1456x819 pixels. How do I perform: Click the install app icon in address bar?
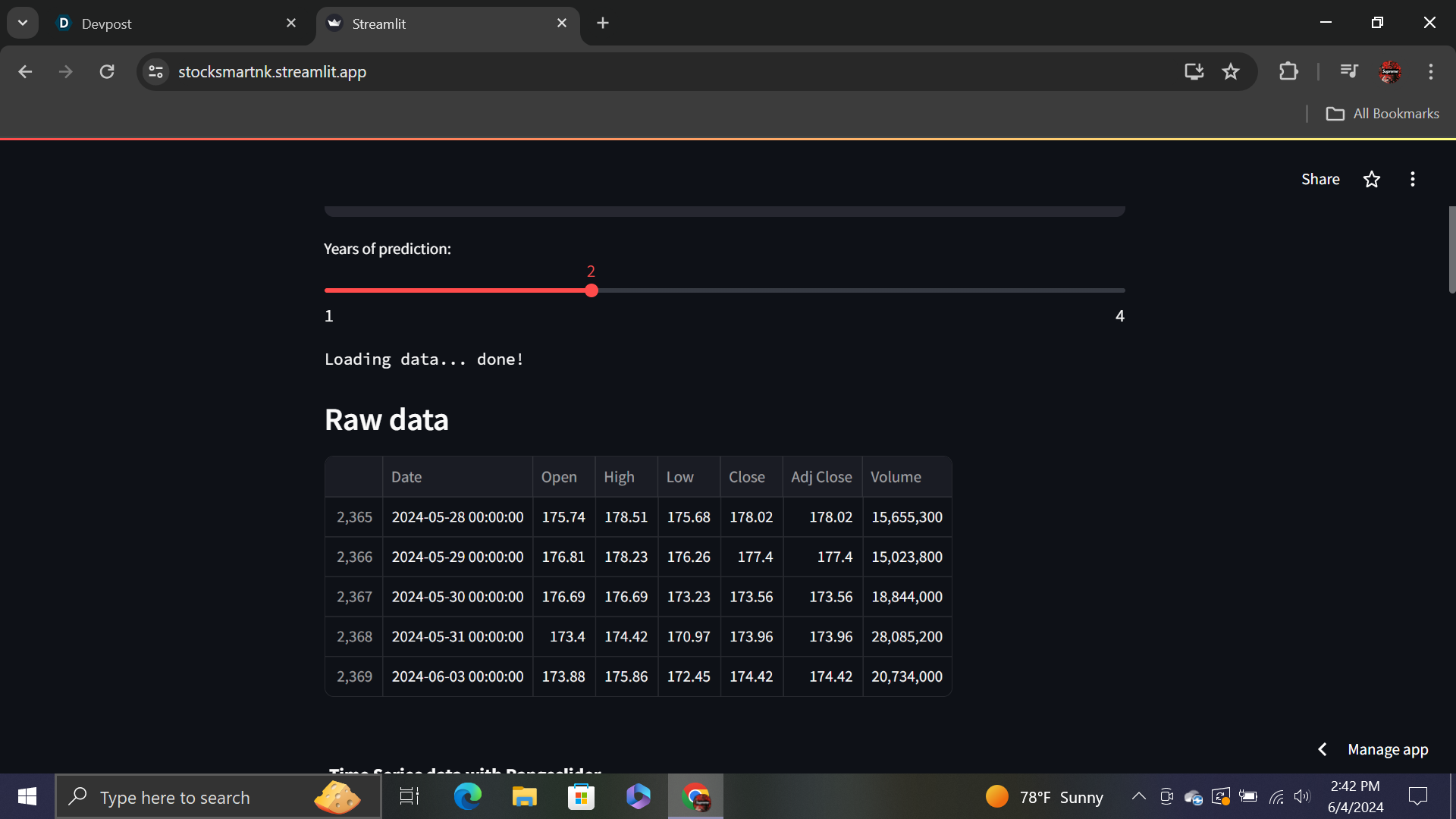coord(1194,72)
